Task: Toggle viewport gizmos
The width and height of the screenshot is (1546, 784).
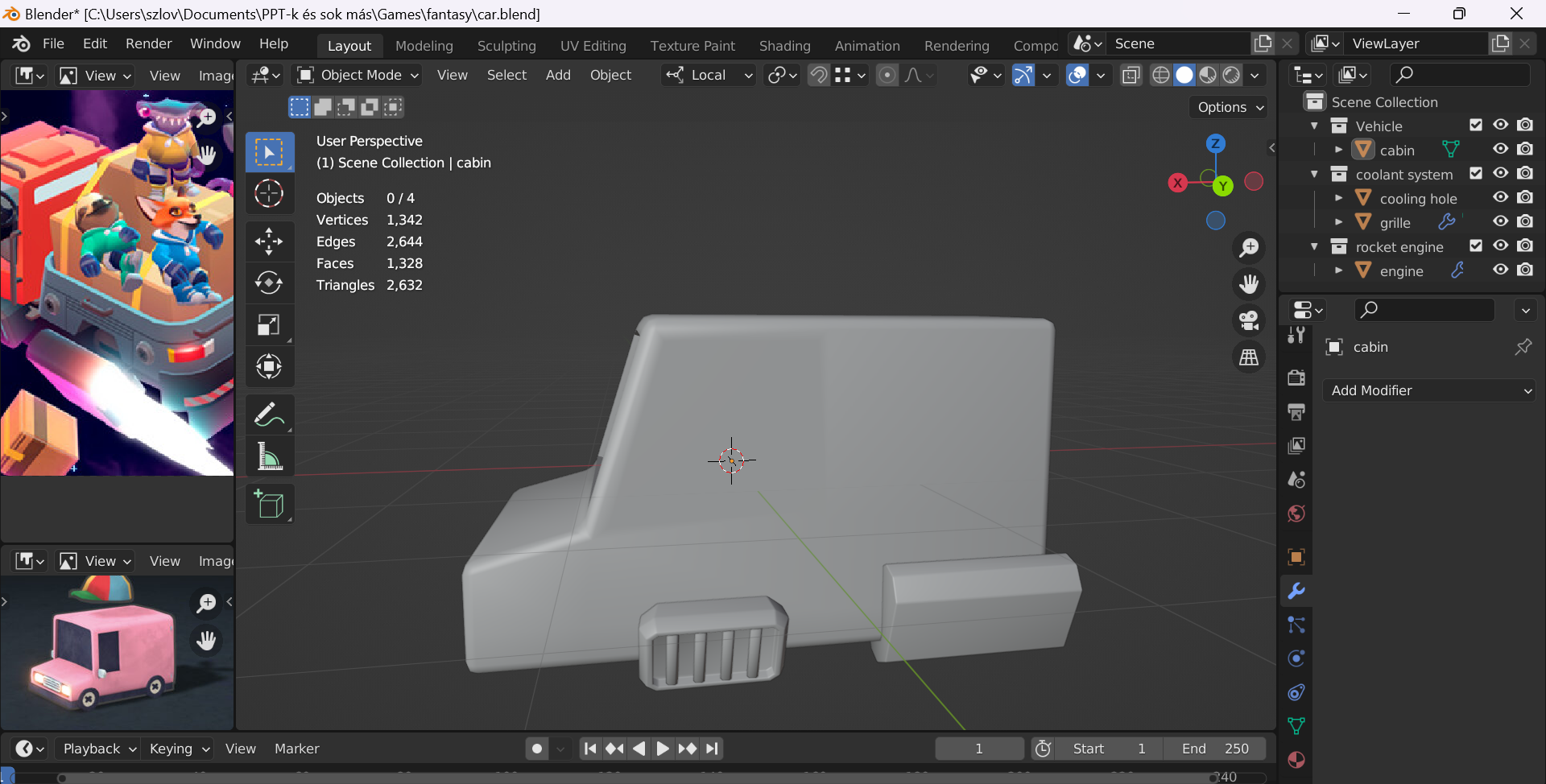Action: click(1023, 75)
